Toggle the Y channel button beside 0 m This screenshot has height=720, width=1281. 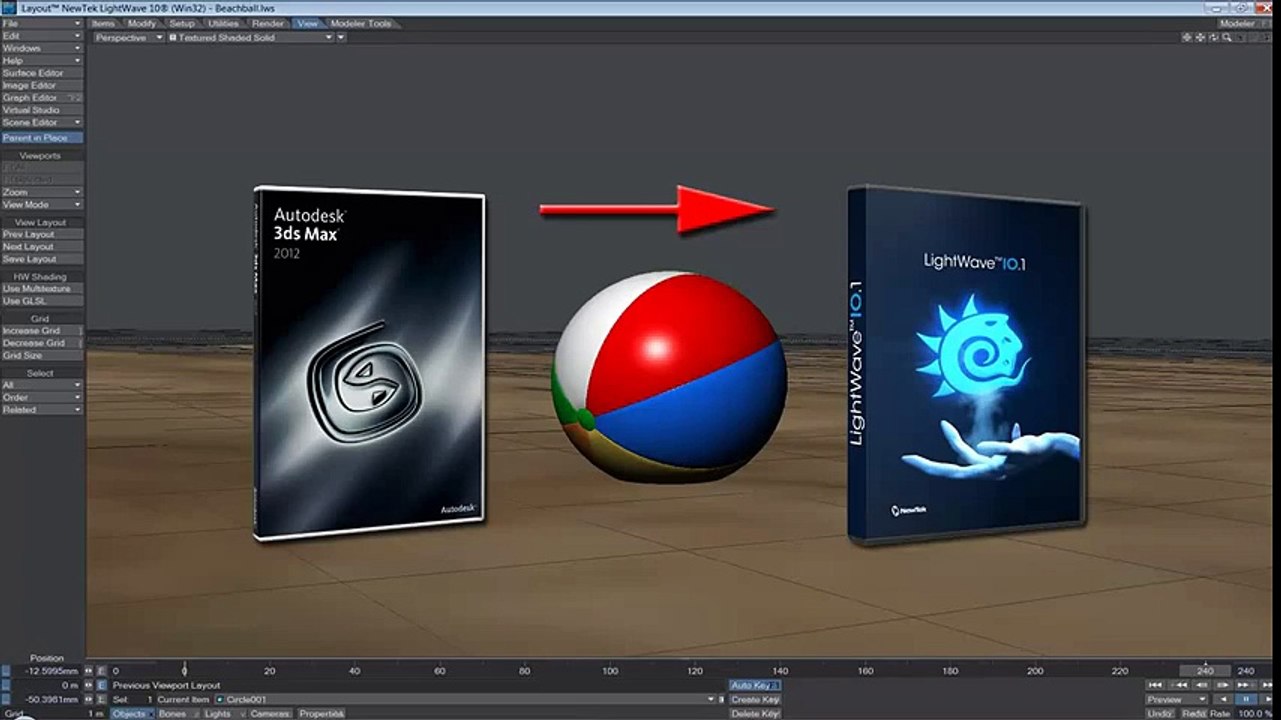click(5, 685)
